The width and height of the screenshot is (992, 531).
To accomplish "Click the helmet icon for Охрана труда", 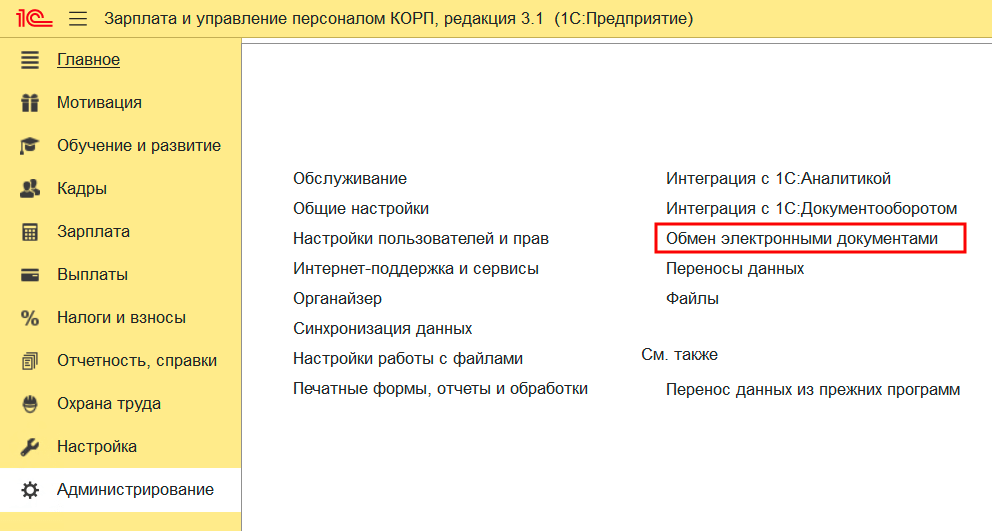I will (30, 403).
